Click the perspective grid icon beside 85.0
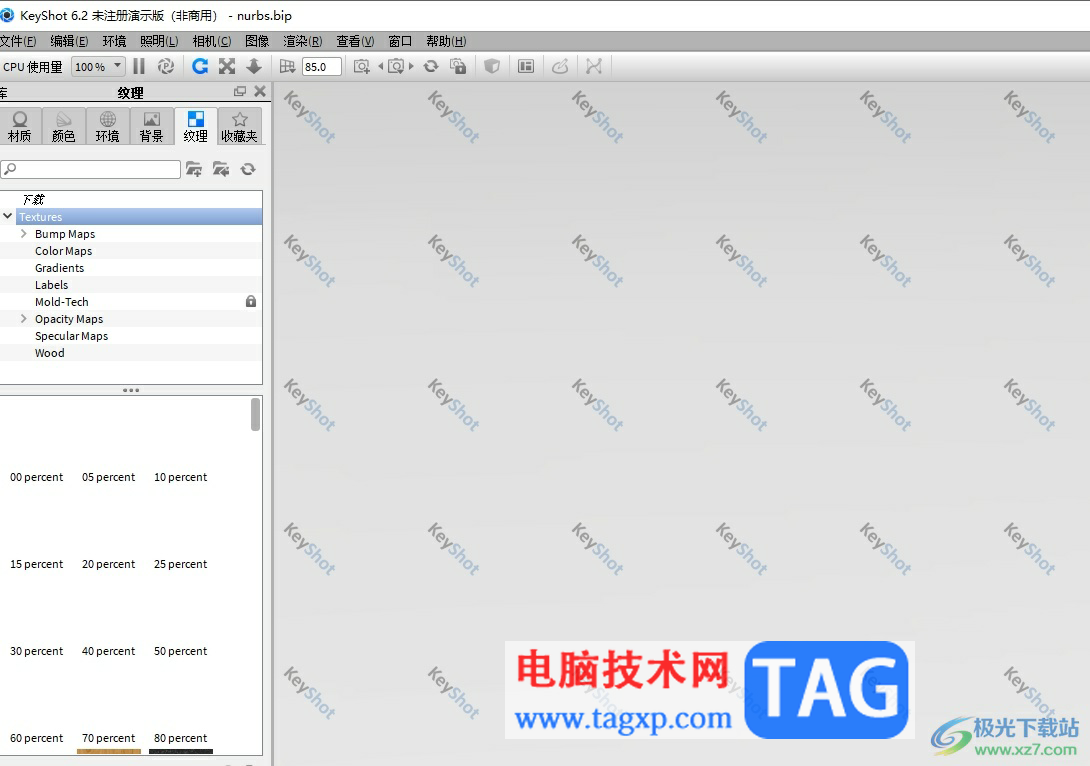The image size is (1090, 766). [x=287, y=66]
